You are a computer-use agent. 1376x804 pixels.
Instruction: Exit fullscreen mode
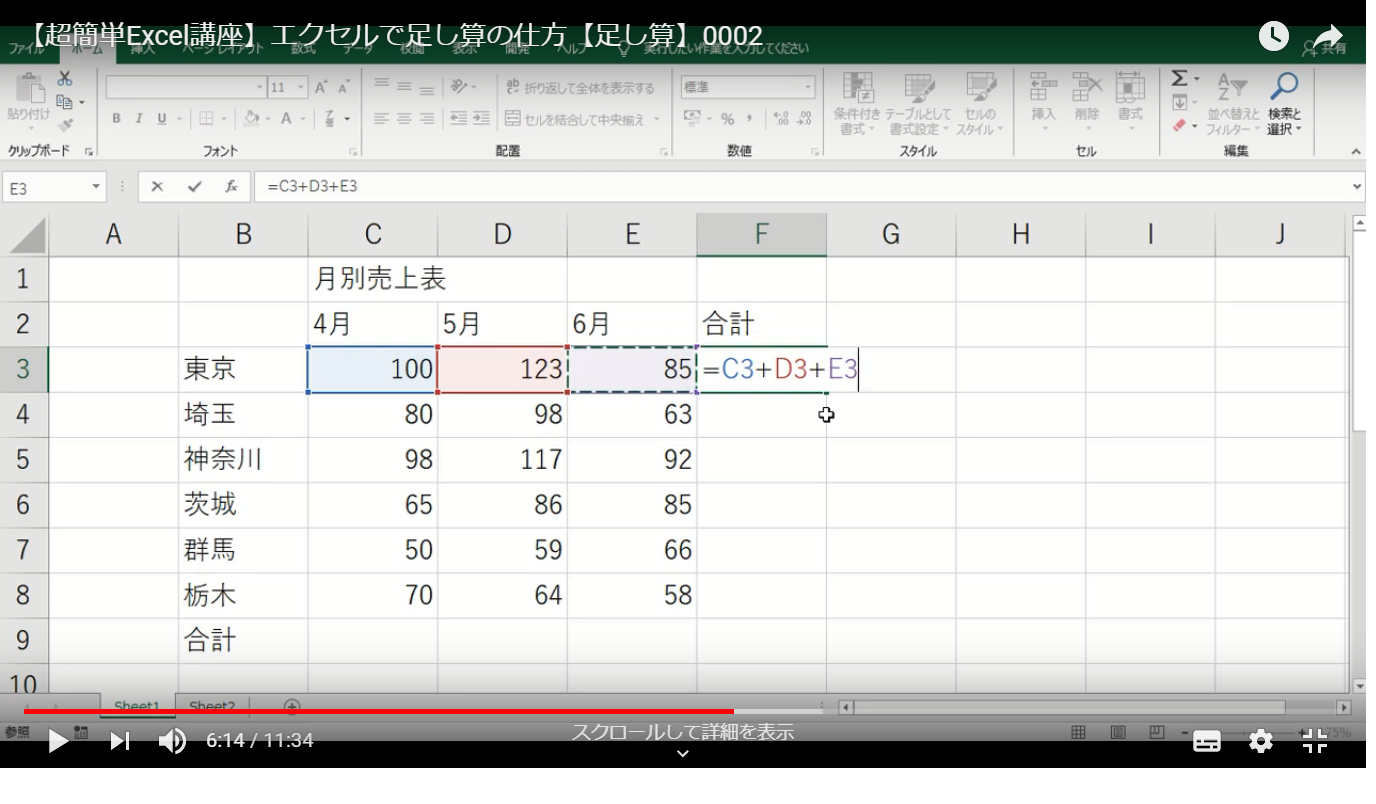(1314, 741)
